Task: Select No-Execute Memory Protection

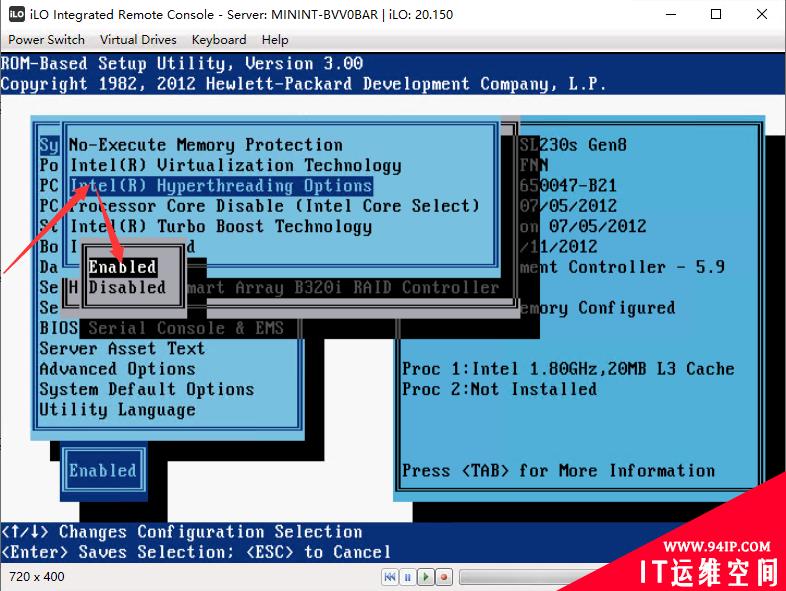Action: pyautogui.click(x=206, y=145)
